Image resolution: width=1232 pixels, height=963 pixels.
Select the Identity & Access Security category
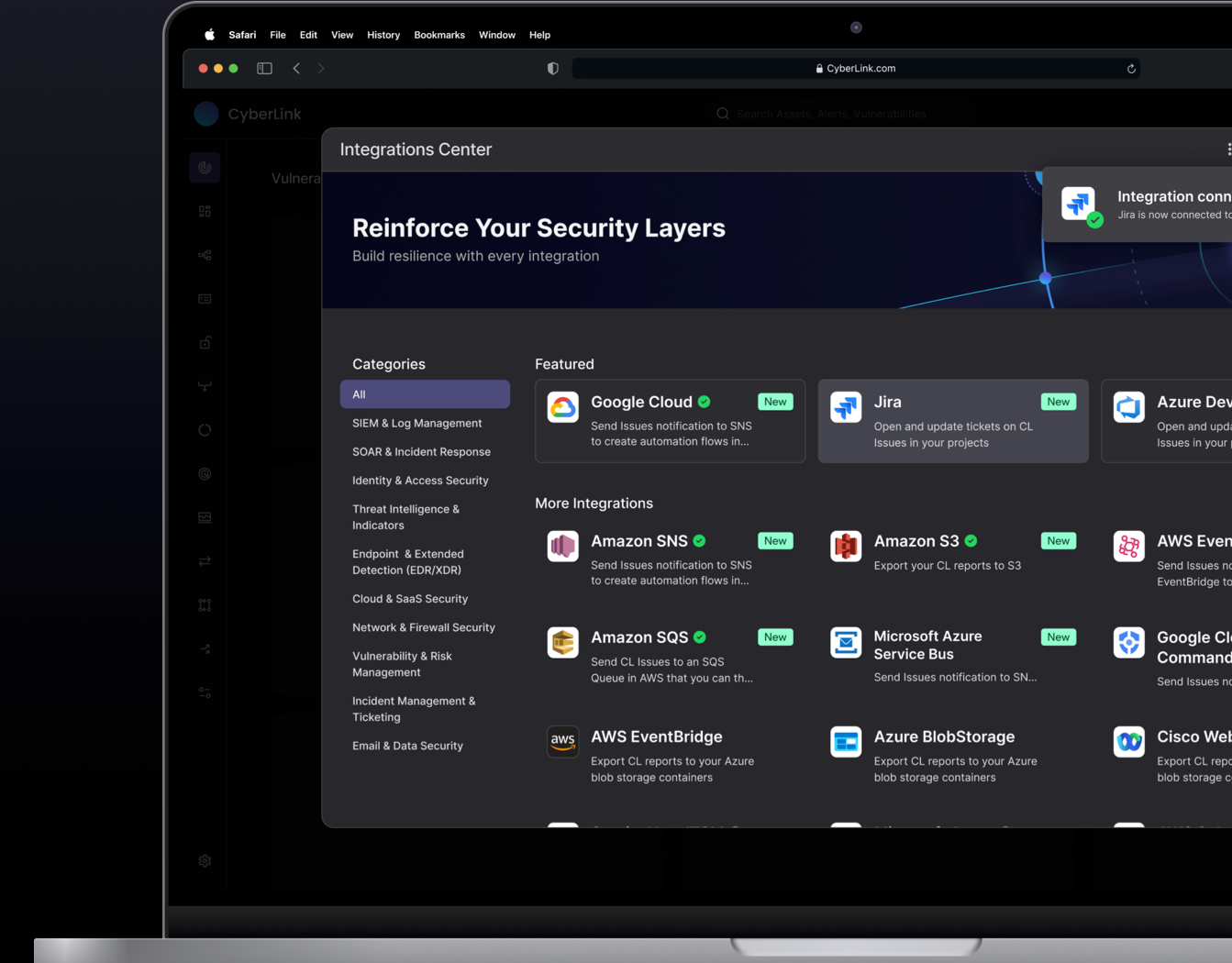(x=420, y=480)
